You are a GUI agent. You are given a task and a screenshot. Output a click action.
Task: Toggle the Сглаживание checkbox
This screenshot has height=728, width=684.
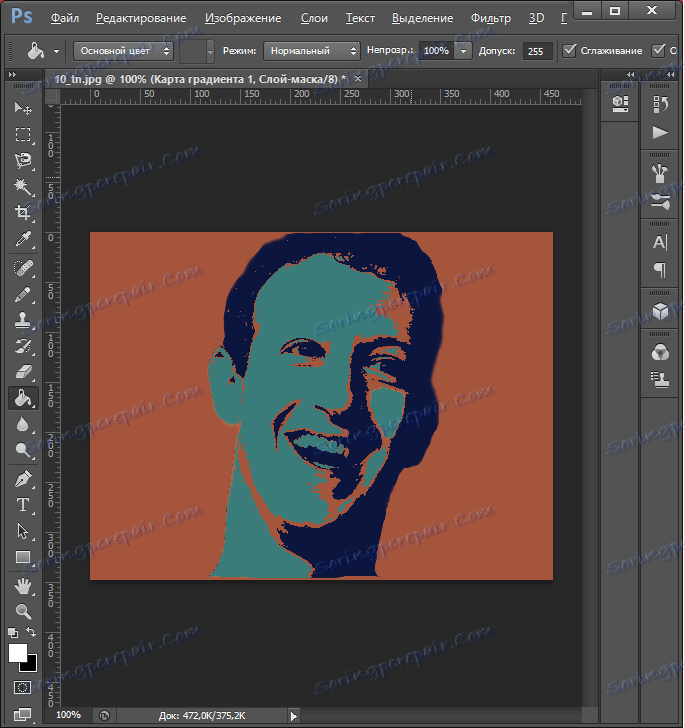click(x=570, y=50)
